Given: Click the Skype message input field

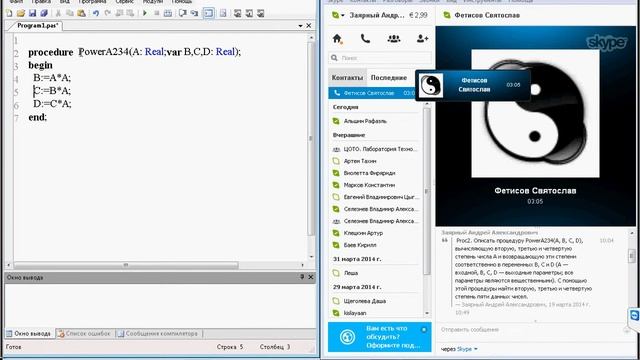Looking at the screenshot, I should 531,330.
